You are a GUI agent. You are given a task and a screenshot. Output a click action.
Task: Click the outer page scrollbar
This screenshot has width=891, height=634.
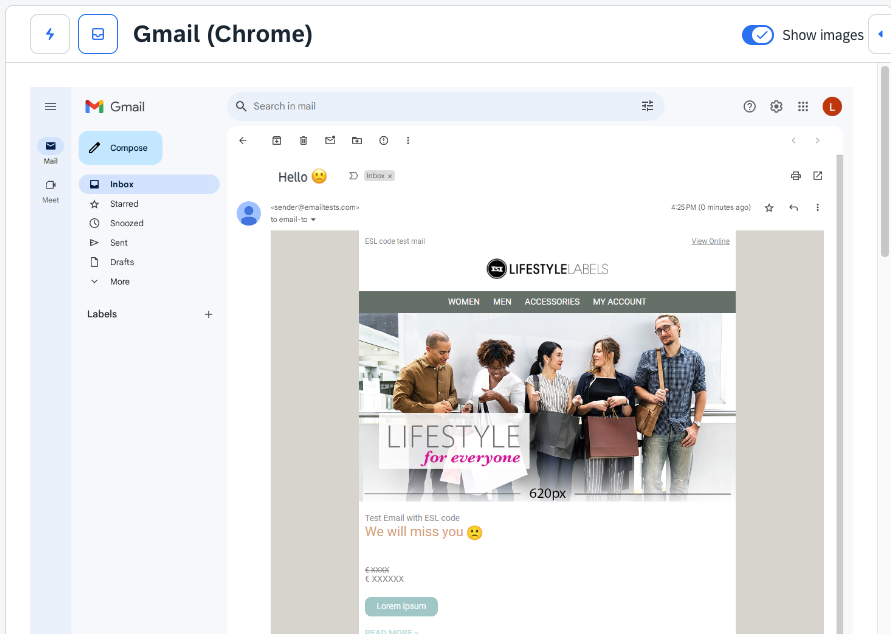[x=885, y=161]
